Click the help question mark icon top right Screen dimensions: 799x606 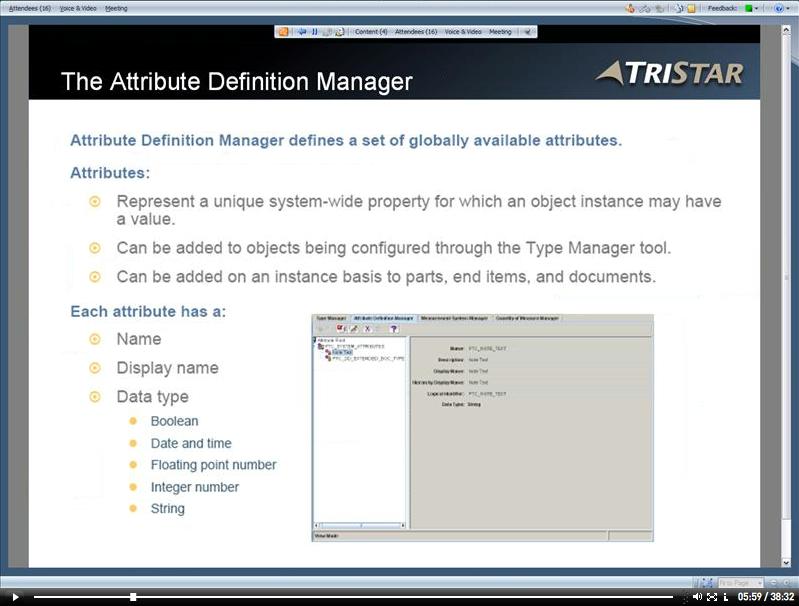point(779,8)
